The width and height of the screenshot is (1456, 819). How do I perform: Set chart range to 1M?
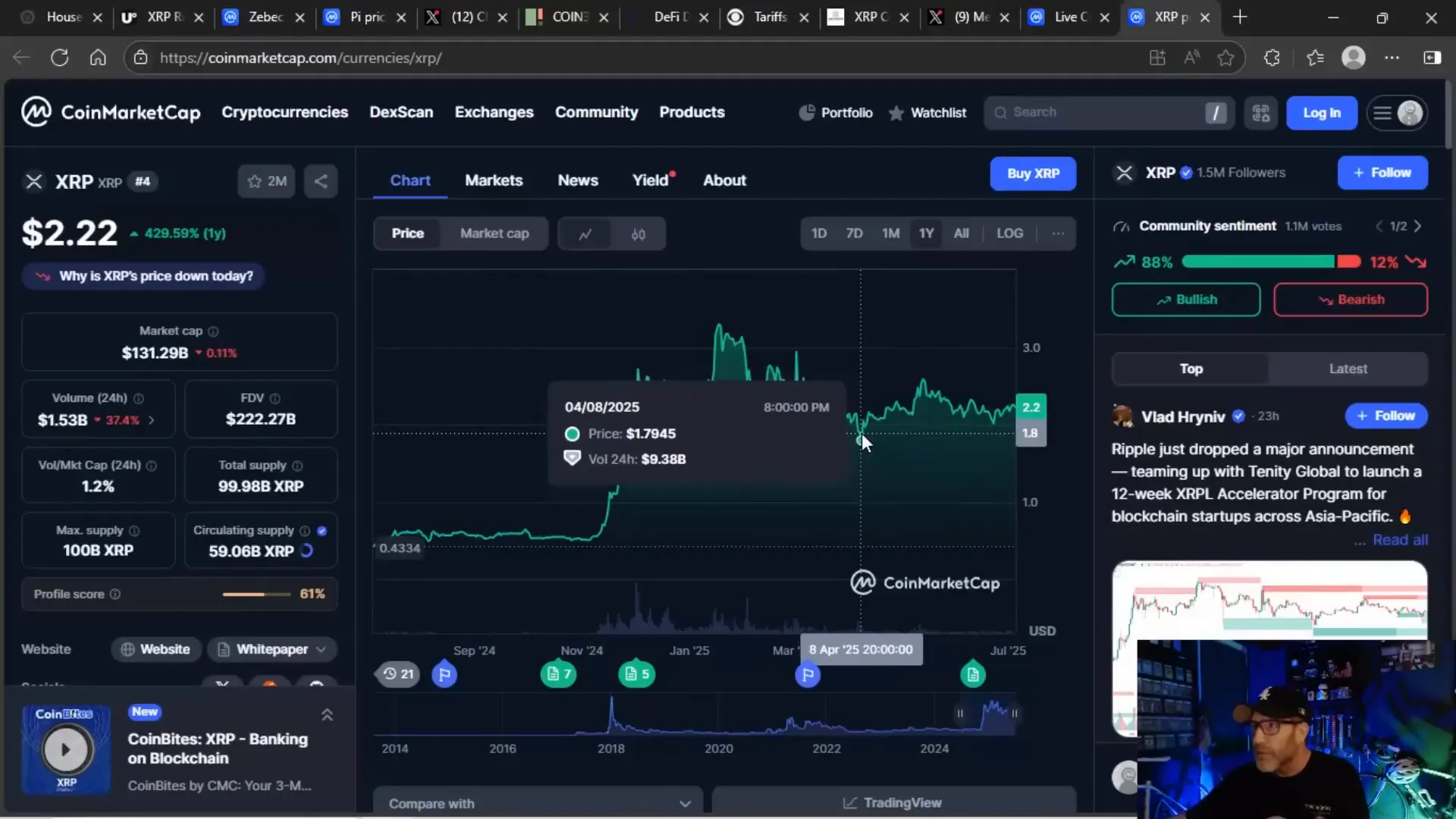[891, 234]
